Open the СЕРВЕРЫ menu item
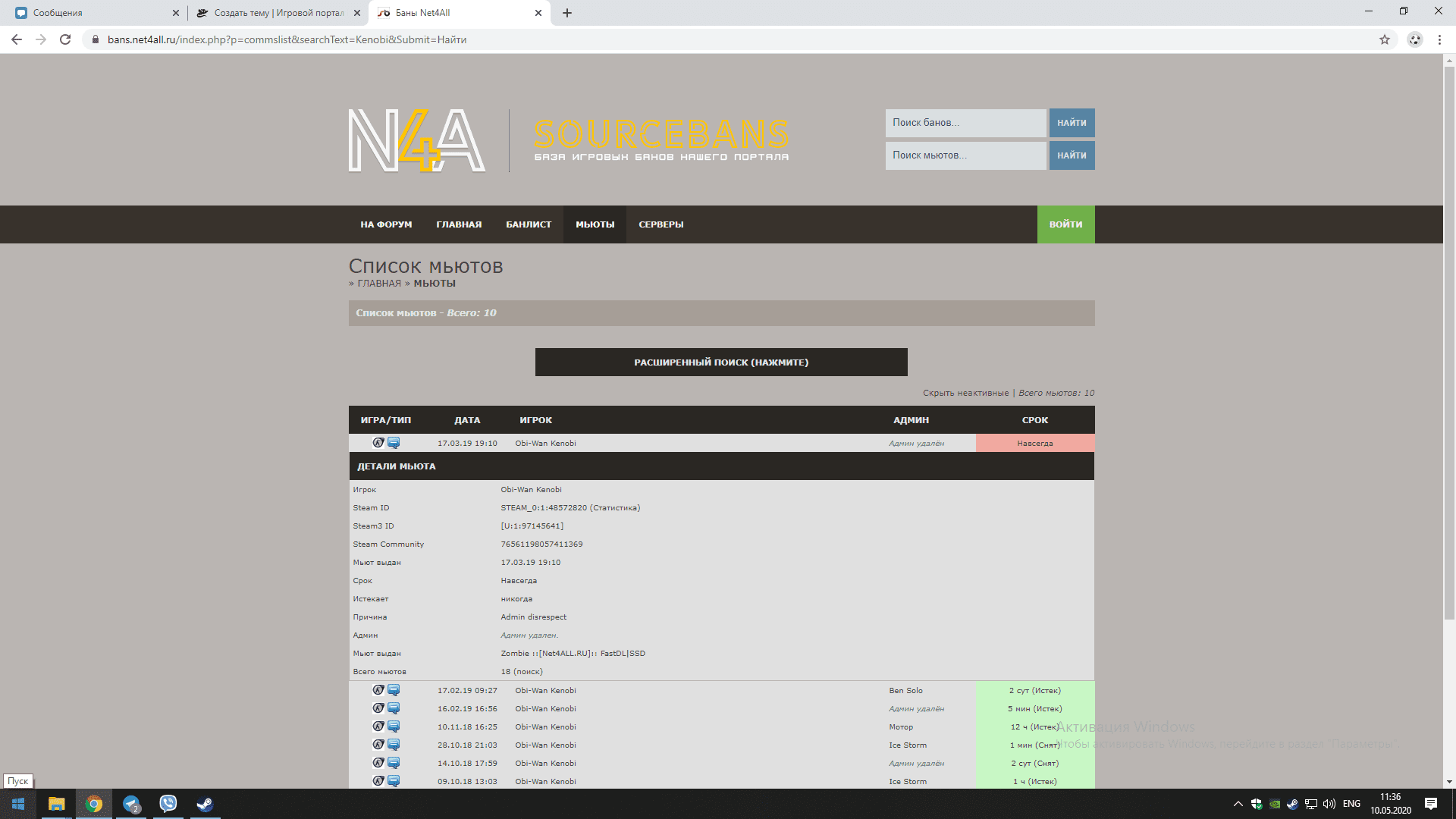This screenshot has height=819, width=1456. (661, 224)
